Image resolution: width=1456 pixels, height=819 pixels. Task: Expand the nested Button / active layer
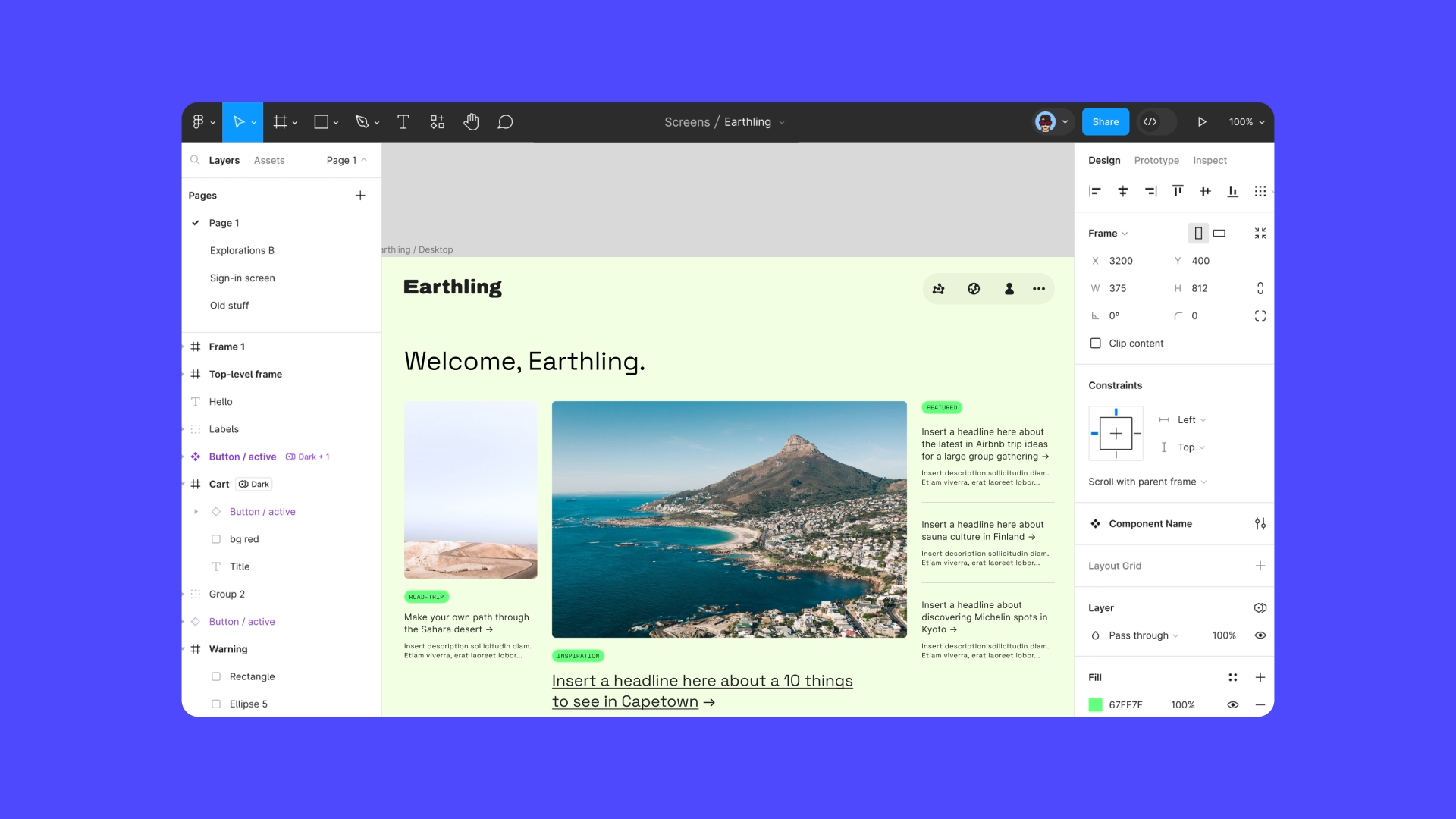tap(196, 512)
